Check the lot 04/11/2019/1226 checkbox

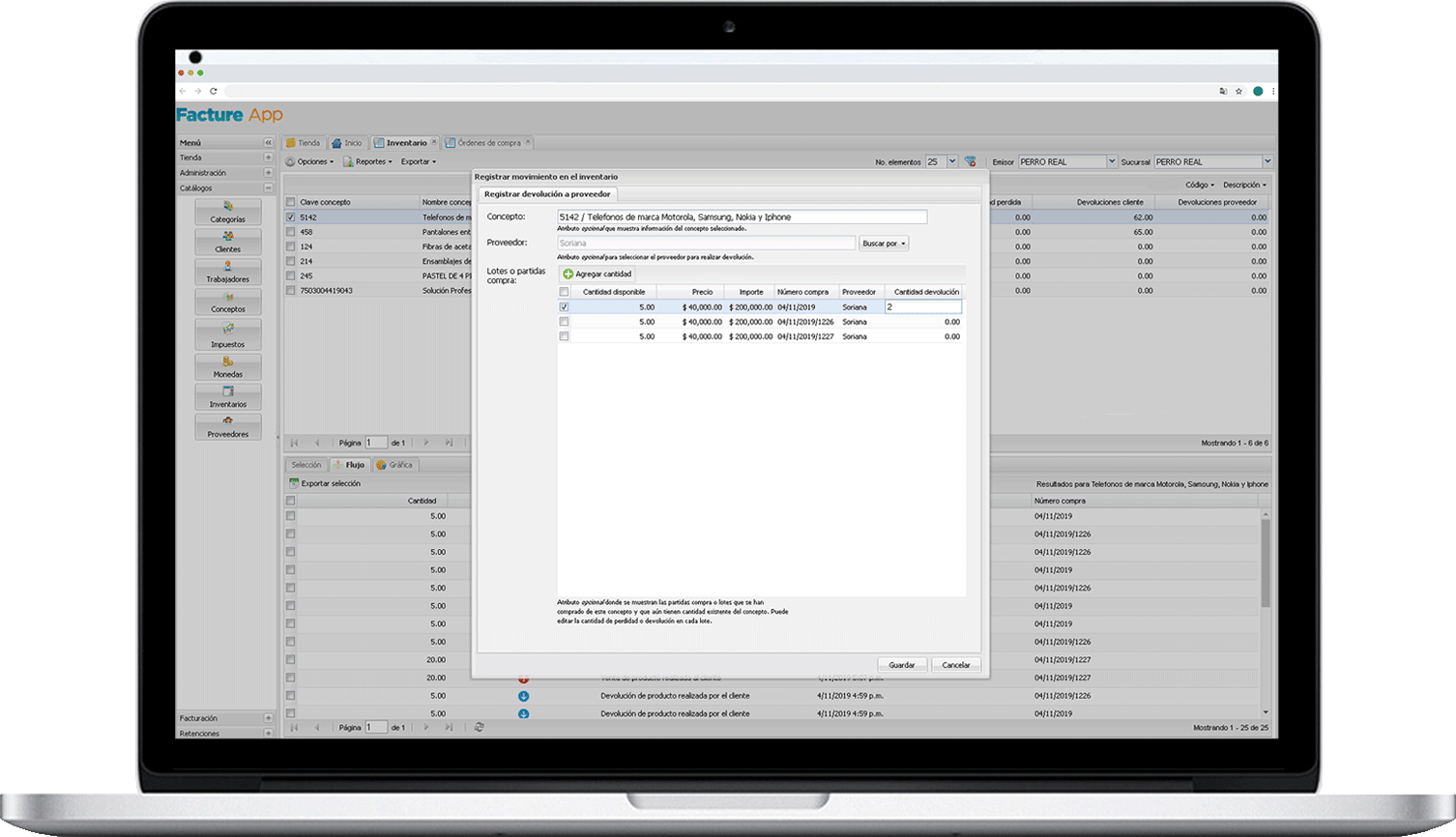click(x=564, y=322)
